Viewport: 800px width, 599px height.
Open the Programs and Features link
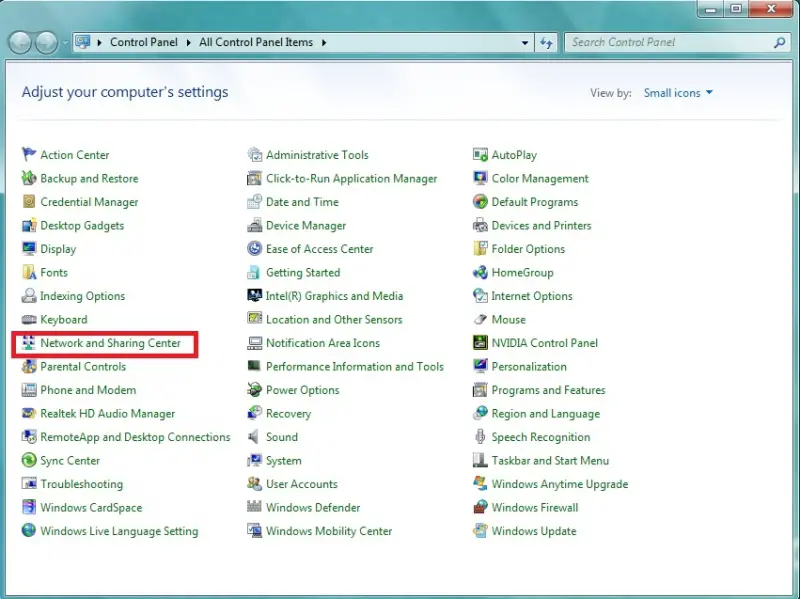548,390
